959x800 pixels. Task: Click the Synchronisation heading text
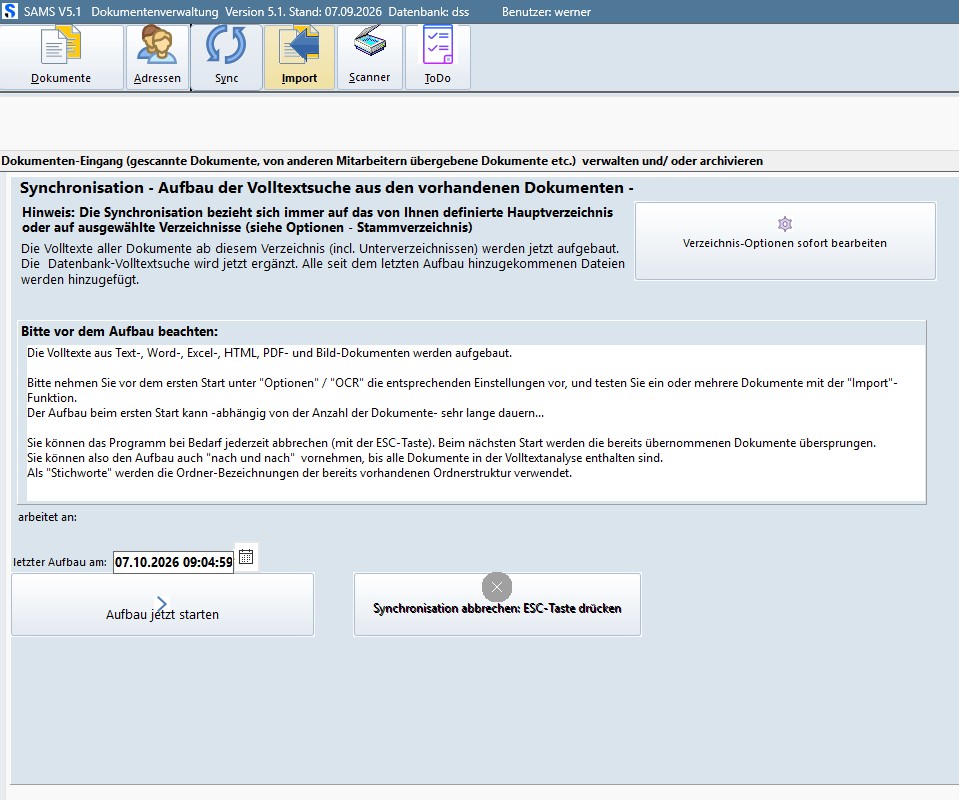pyautogui.click(x=327, y=188)
